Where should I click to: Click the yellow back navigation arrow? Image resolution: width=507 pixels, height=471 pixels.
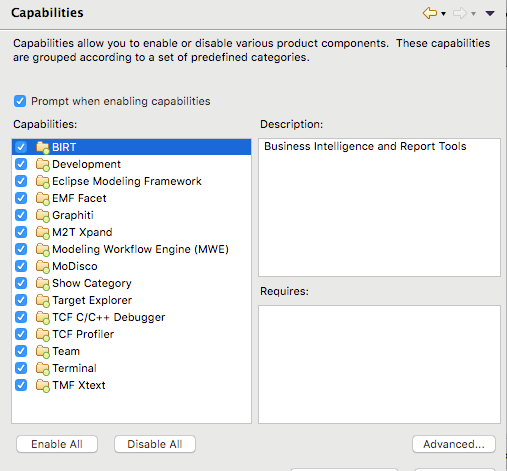(x=430, y=13)
